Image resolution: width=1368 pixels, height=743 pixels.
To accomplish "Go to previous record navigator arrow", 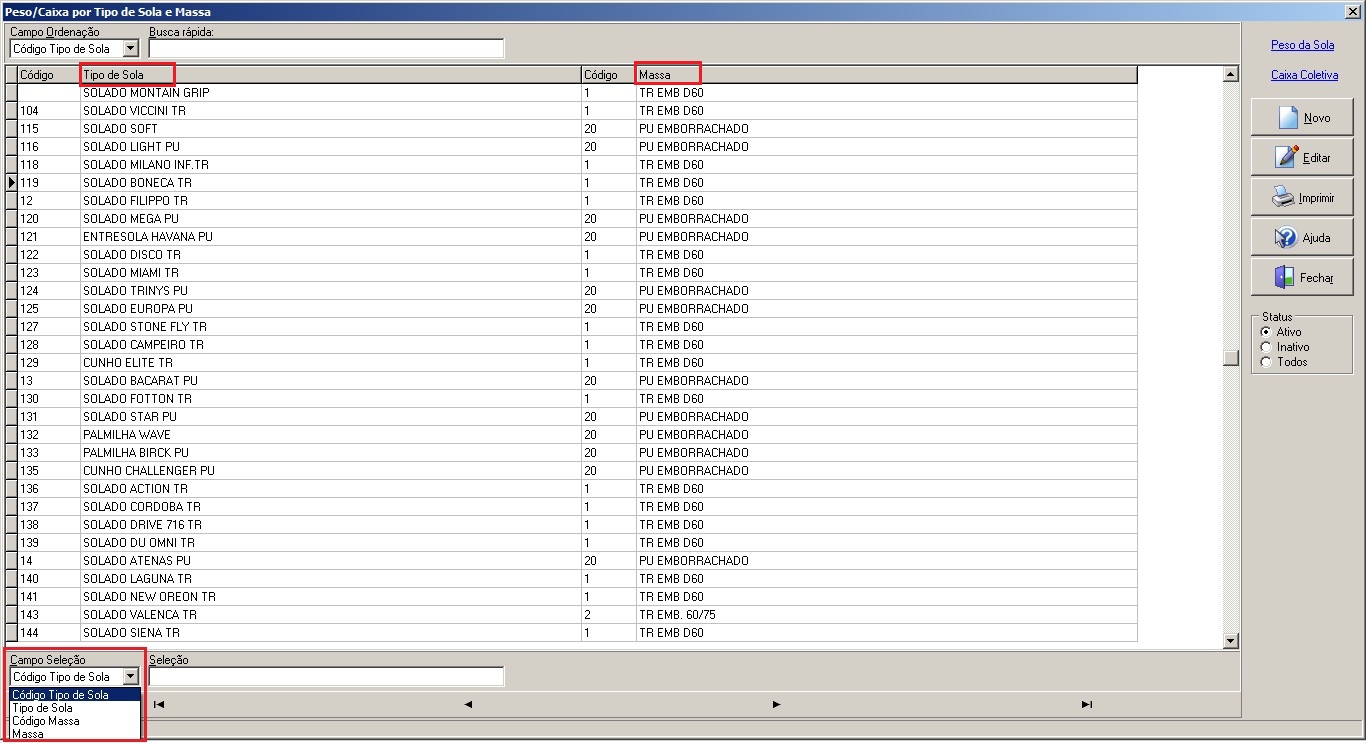I will [468, 704].
